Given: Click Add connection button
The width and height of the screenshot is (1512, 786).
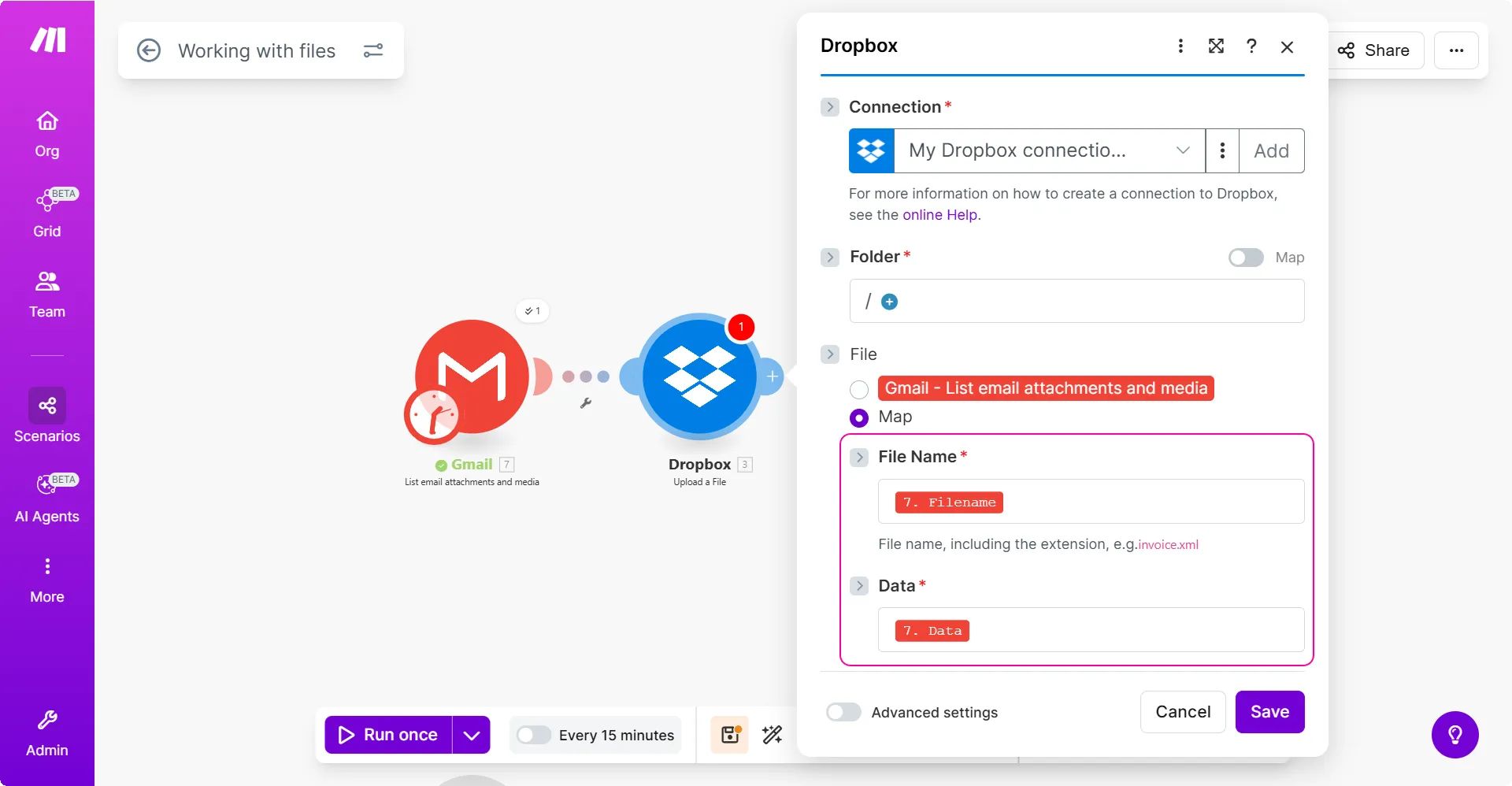Looking at the screenshot, I should pos(1272,150).
